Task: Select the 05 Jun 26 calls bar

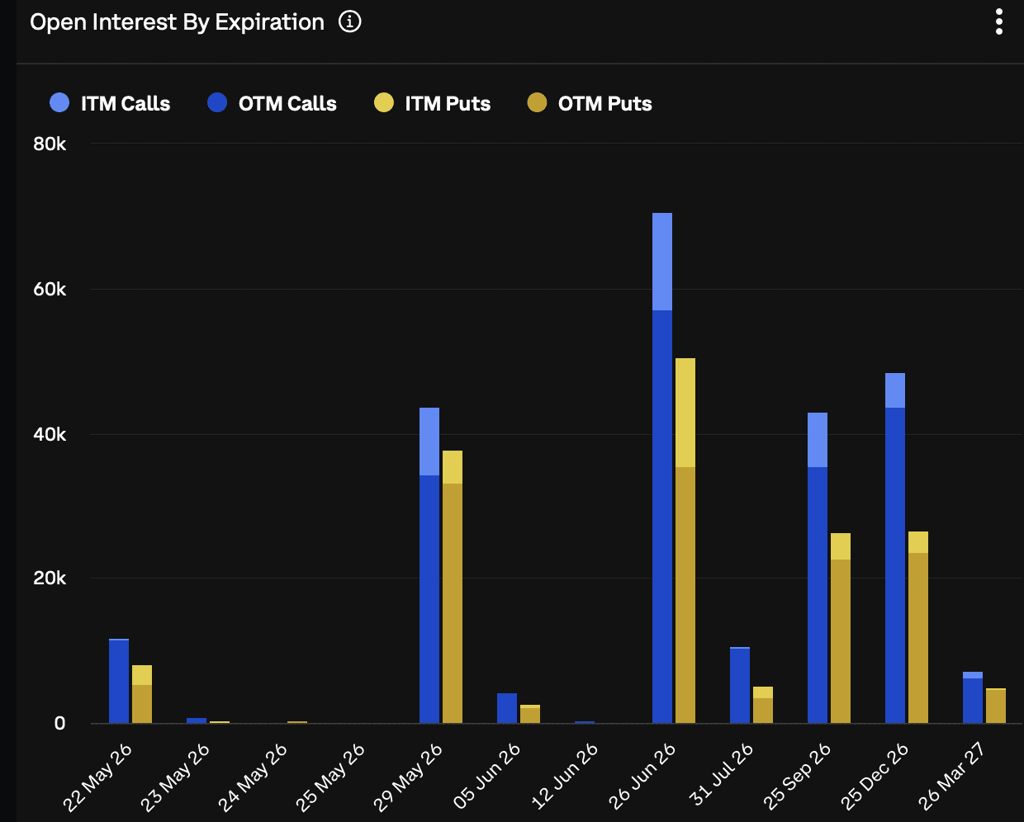Action: click(x=507, y=708)
